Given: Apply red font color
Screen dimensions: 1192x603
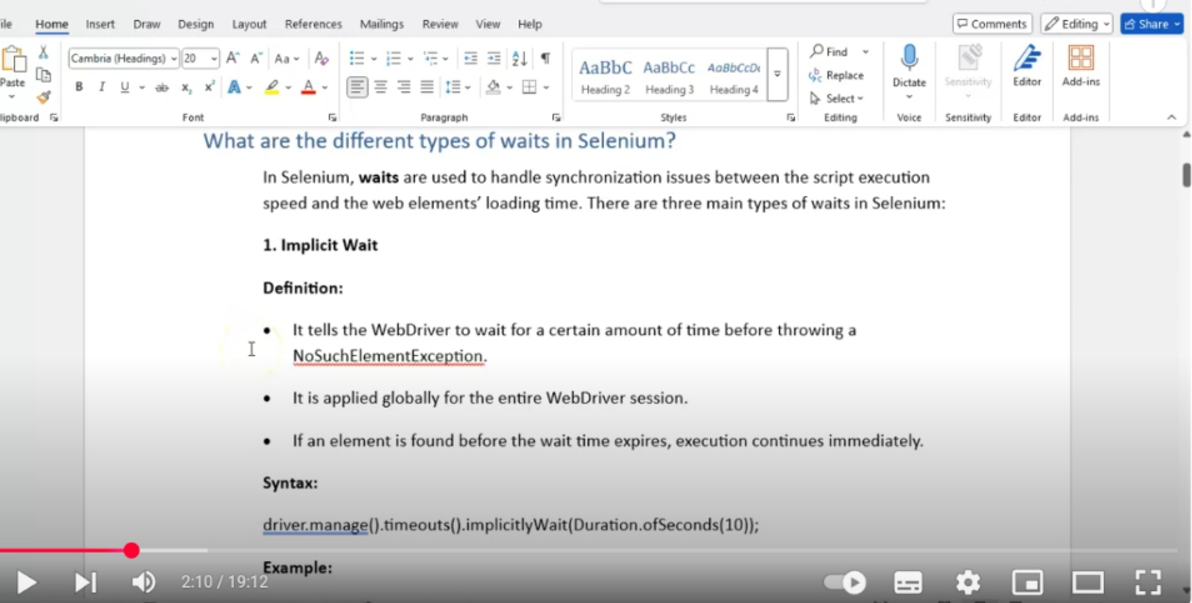Looking at the screenshot, I should point(308,87).
